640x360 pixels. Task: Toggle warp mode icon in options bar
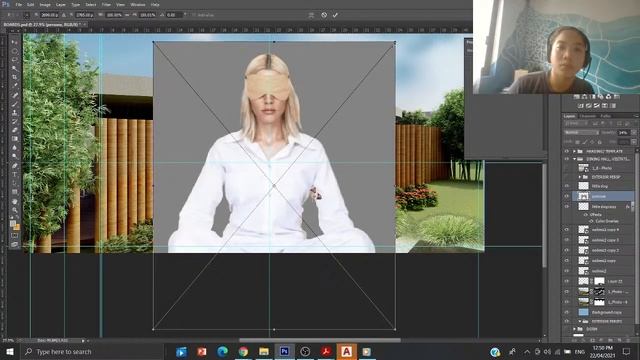tap(311, 15)
